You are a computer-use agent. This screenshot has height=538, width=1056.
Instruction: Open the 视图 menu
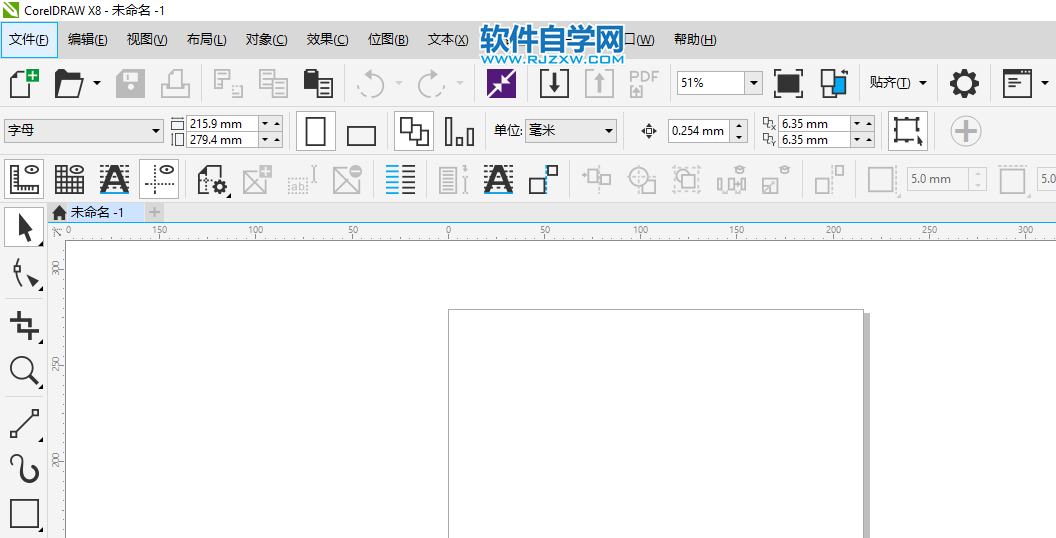point(147,40)
